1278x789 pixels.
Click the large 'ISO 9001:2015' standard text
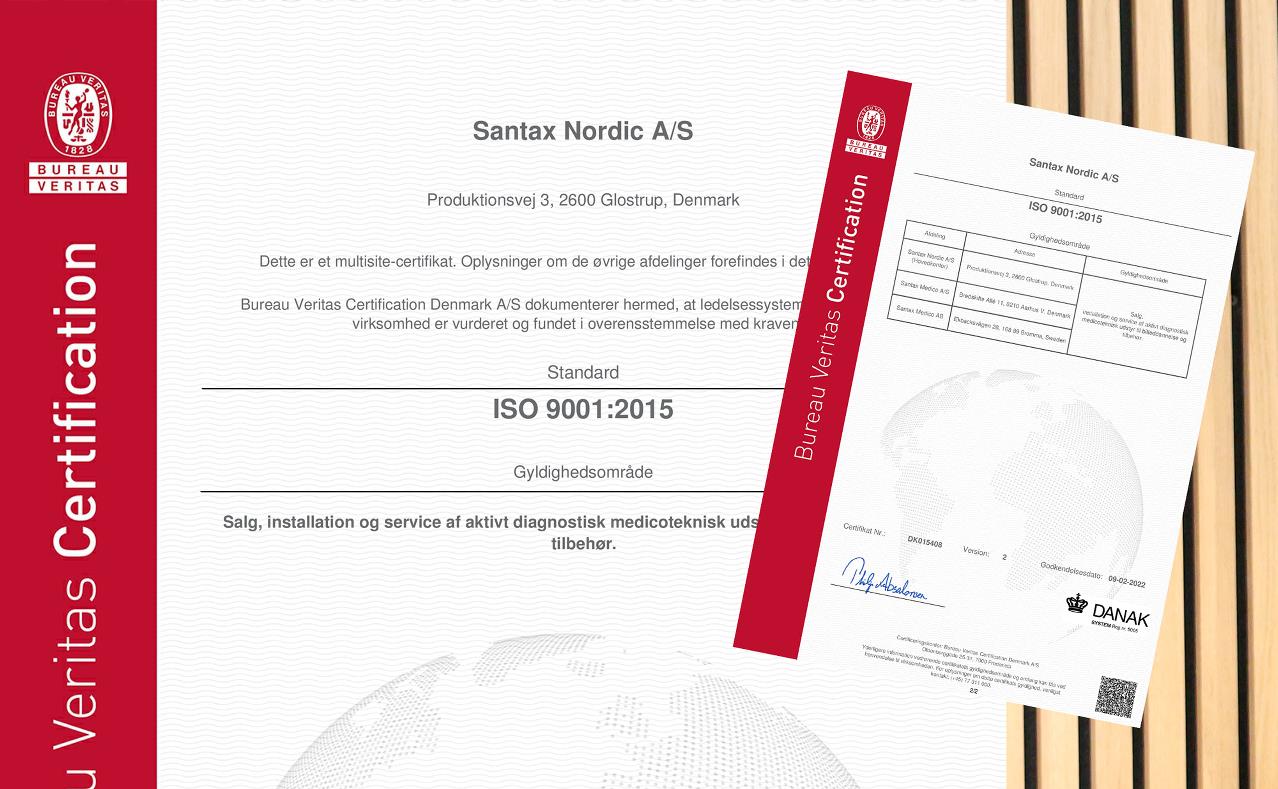point(582,409)
